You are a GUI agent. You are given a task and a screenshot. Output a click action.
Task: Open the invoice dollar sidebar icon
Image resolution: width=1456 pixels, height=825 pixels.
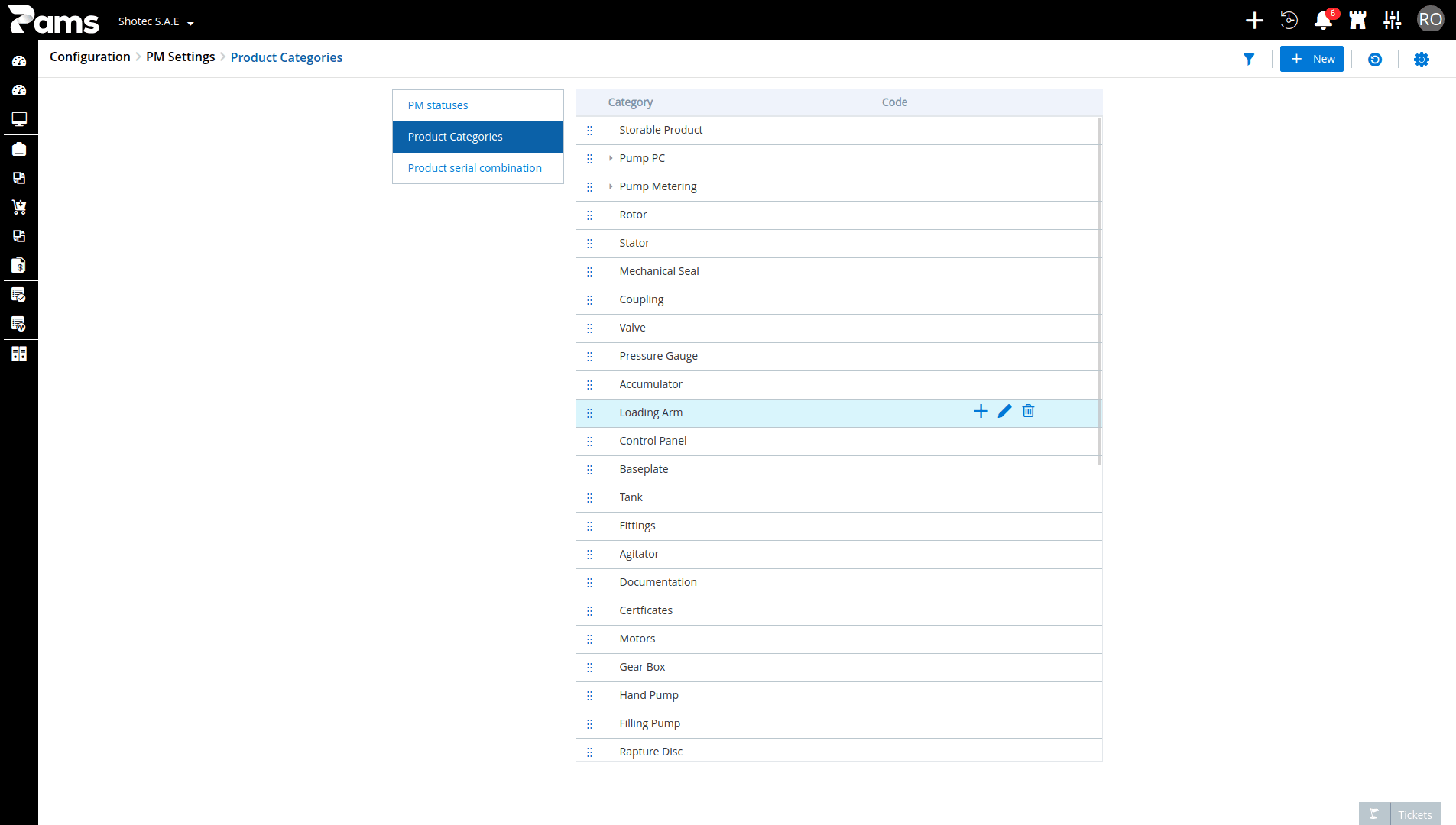tap(19, 265)
